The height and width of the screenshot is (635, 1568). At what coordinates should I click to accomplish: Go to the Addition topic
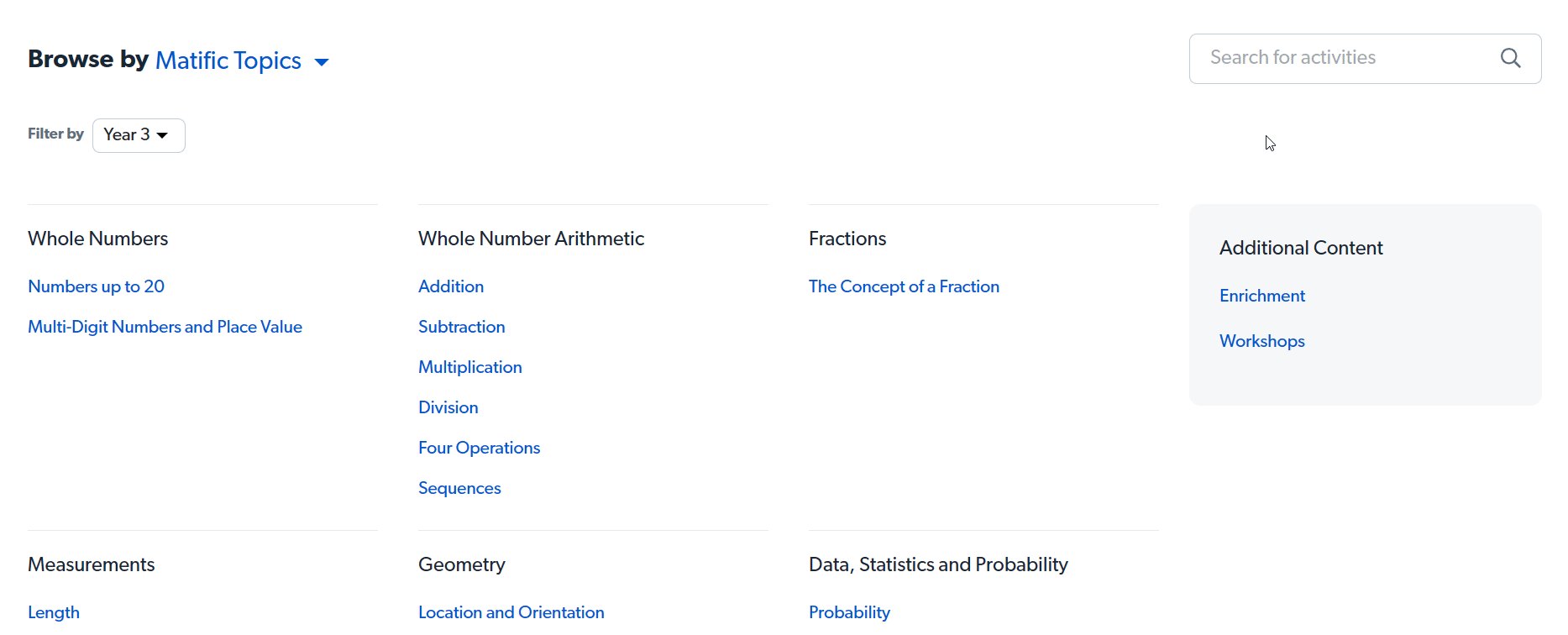tap(451, 286)
